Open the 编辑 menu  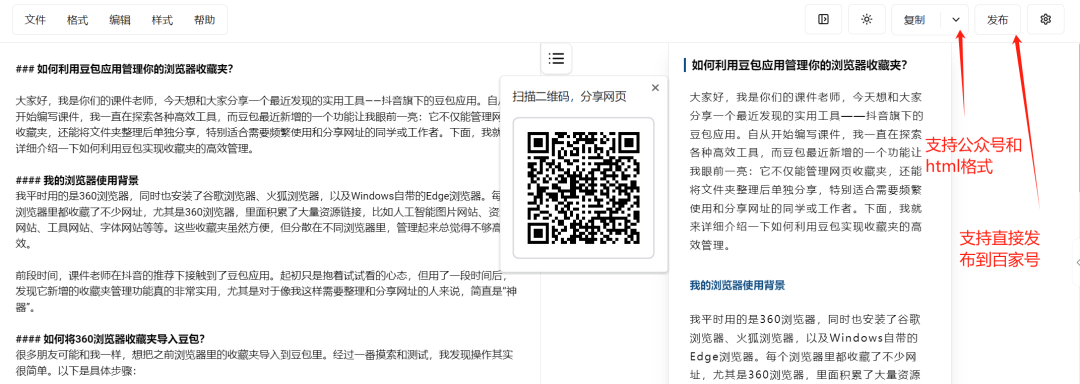120,20
